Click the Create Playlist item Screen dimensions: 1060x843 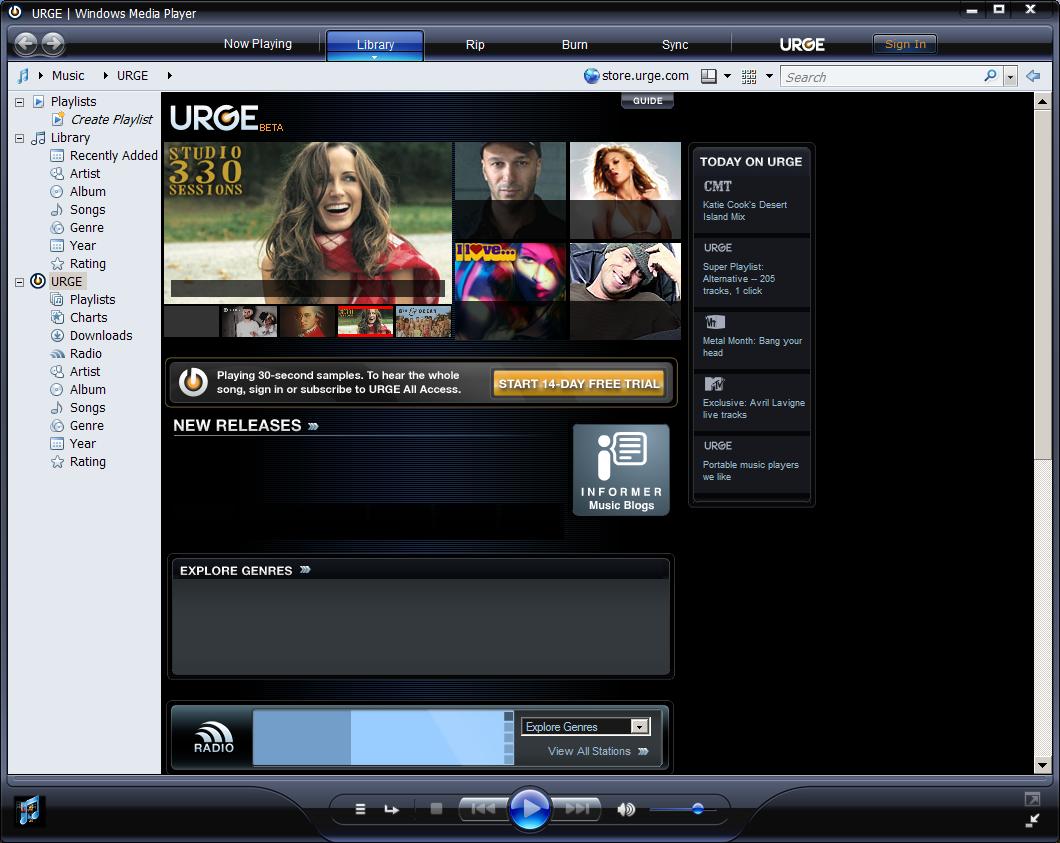pos(112,120)
